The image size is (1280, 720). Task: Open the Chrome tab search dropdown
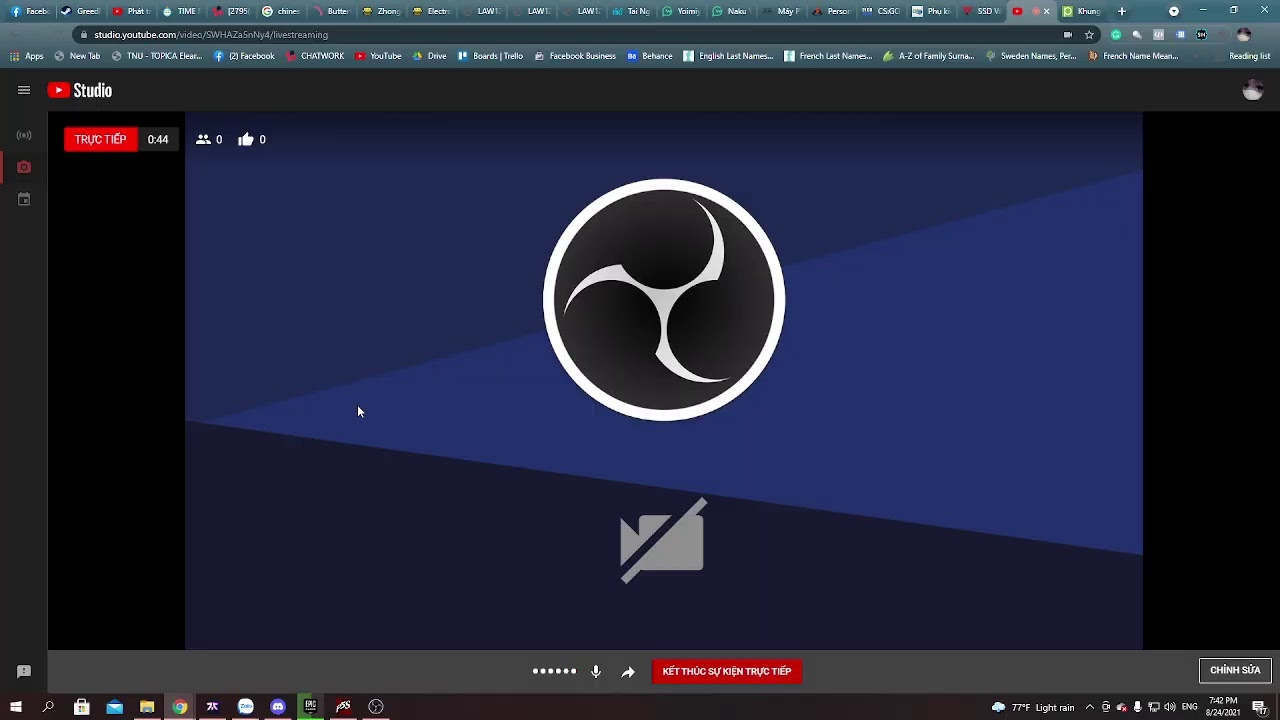point(1174,11)
